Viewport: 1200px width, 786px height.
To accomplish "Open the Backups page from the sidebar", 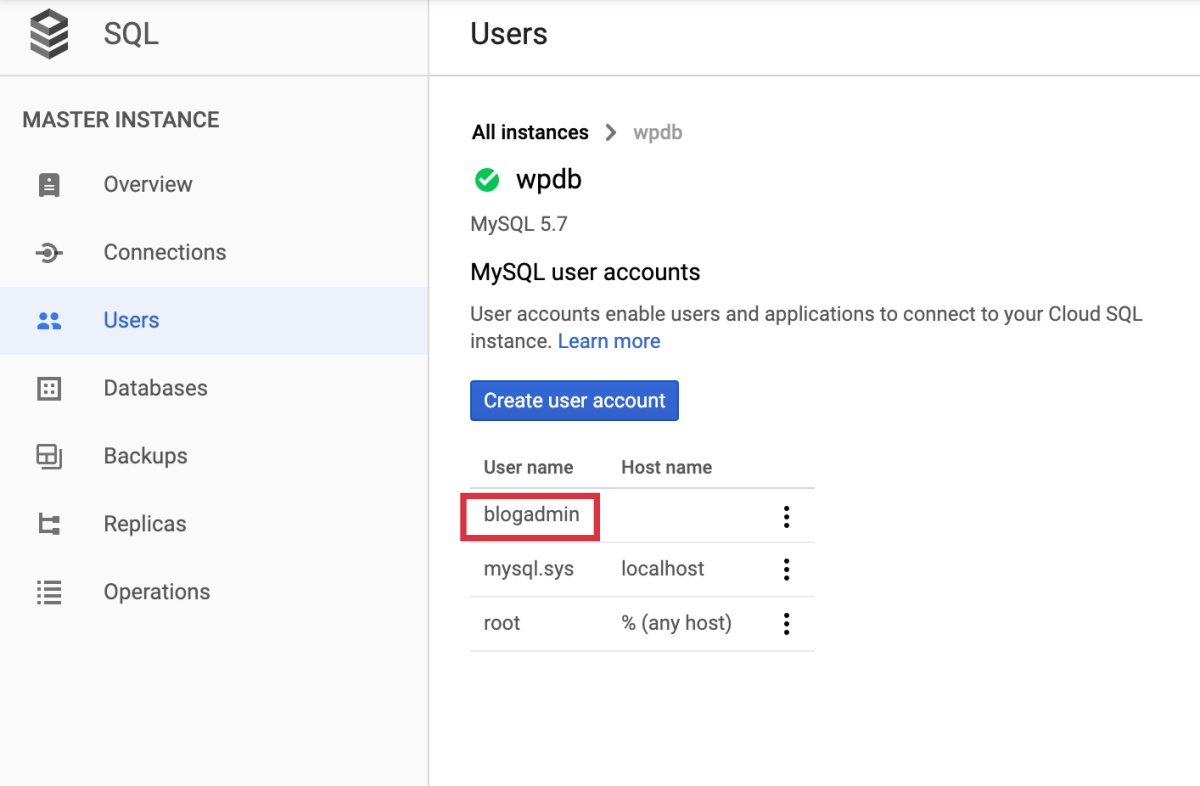I will pos(145,456).
